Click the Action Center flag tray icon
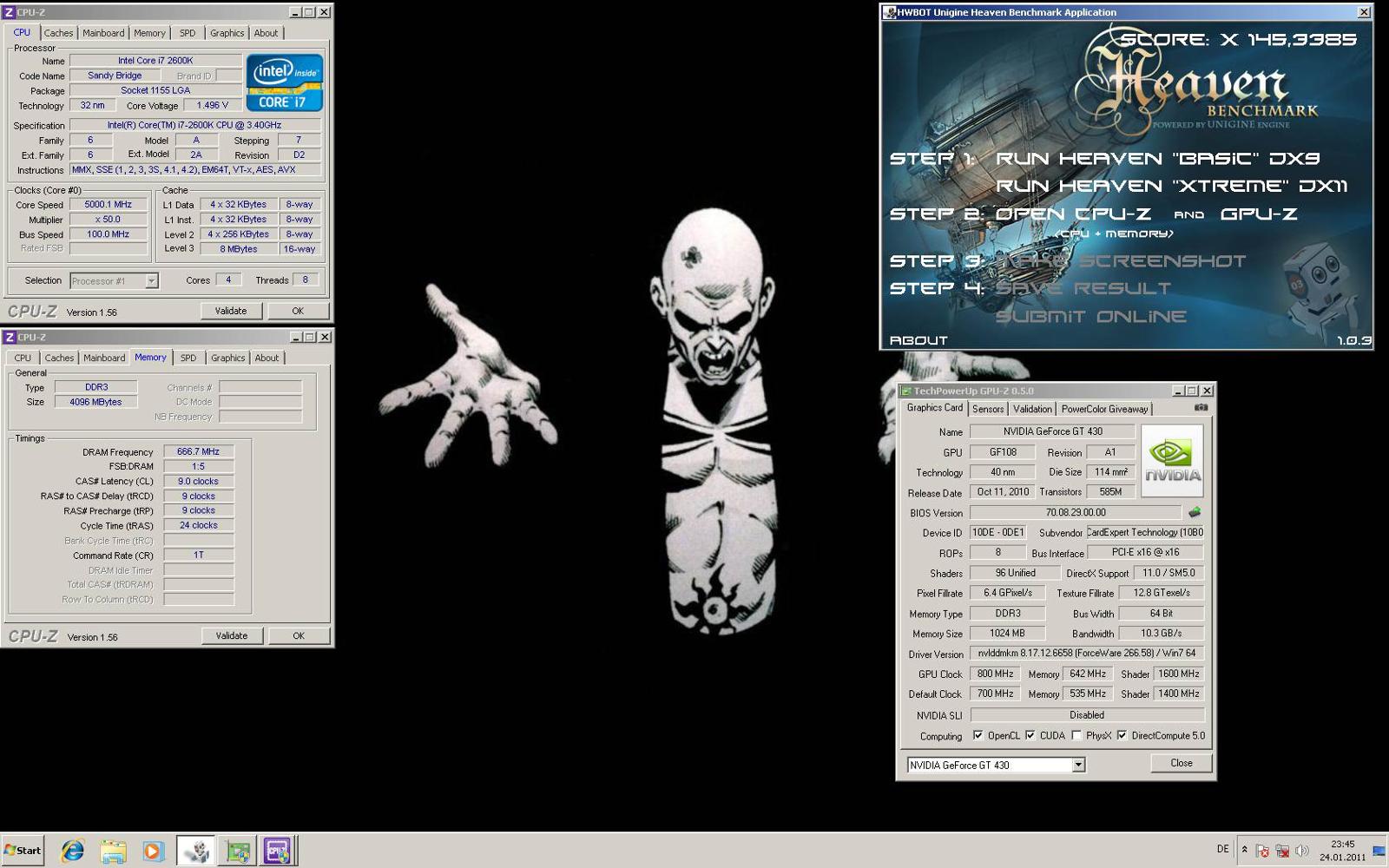Image resolution: width=1389 pixels, height=868 pixels. pos(1263,851)
